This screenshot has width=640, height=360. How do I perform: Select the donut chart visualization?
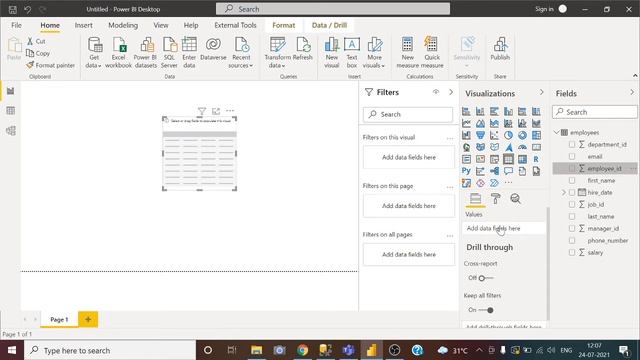522,135
